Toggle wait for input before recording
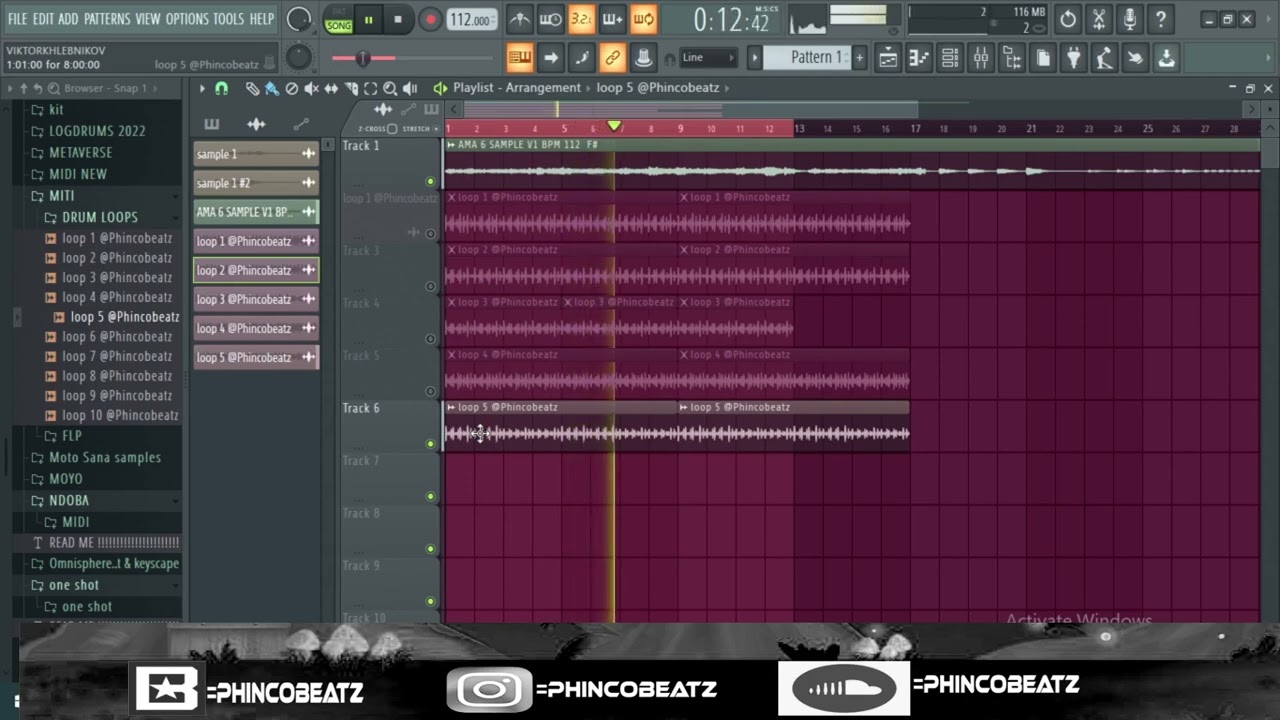This screenshot has height=720, width=1280. (551, 19)
